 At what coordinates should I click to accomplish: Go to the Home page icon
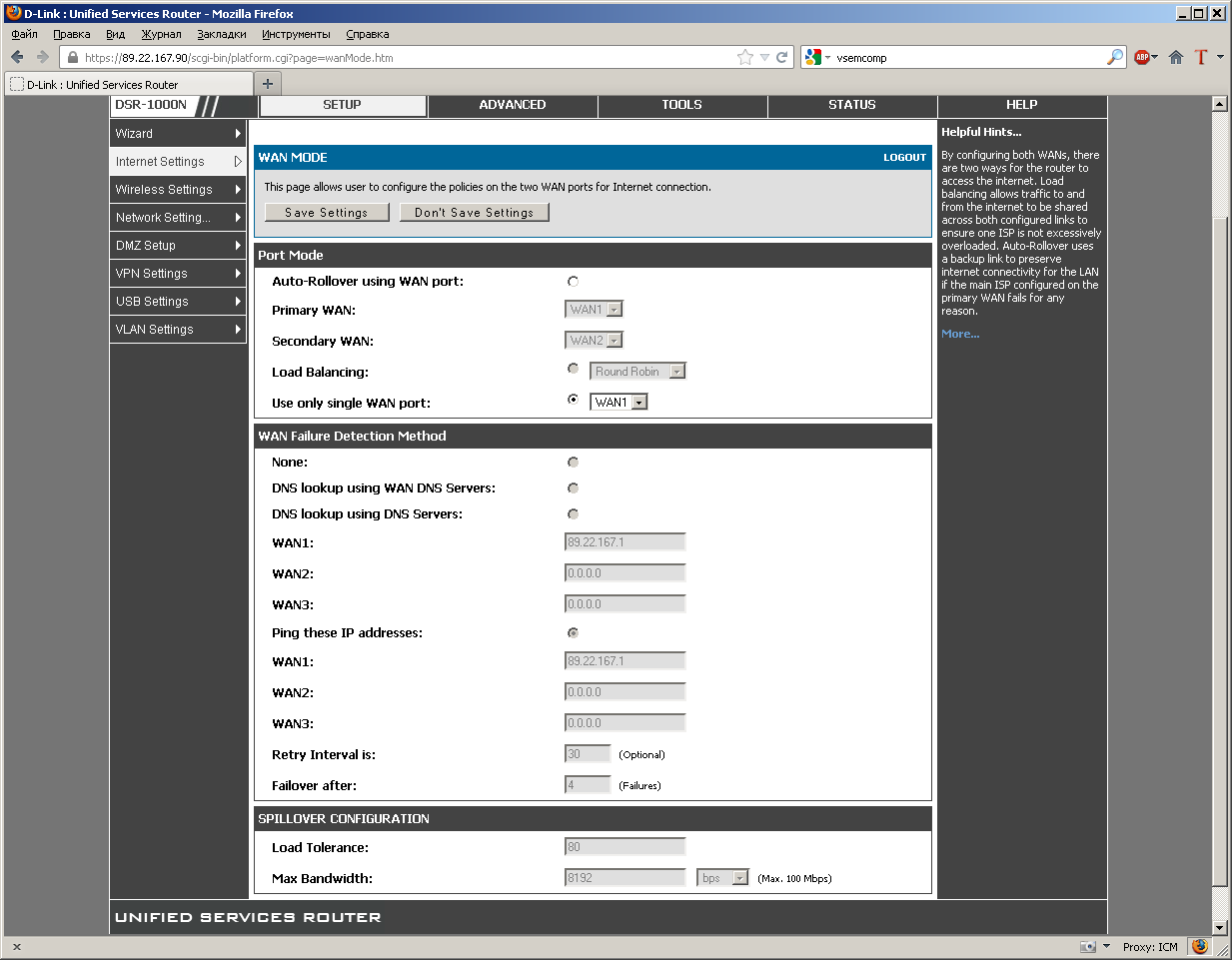pyautogui.click(x=1176, y=57)
